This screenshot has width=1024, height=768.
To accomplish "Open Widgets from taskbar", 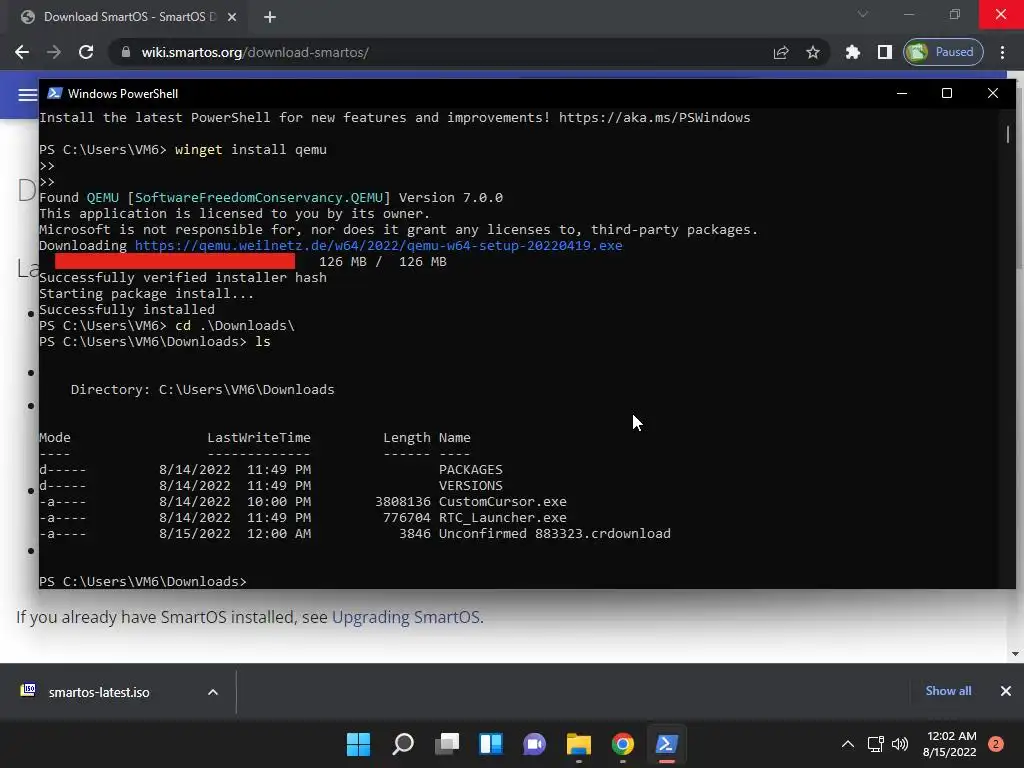I will click(490, 744).
